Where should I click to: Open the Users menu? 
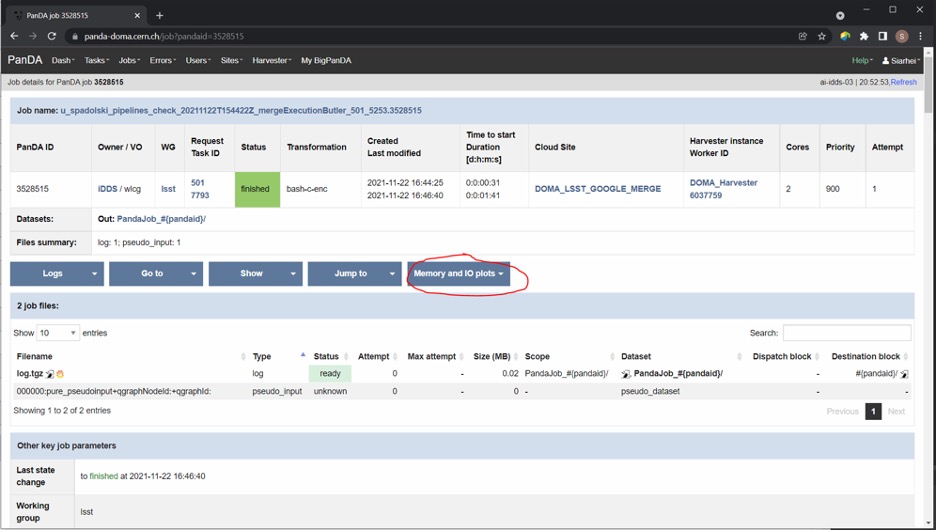click(x=198, y=60)
